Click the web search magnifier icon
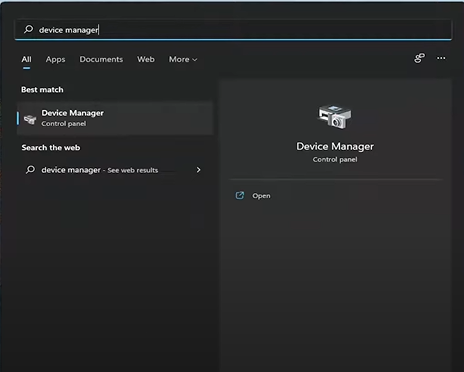This screenshot has height=372, width=464. click(x=30, y=170)
